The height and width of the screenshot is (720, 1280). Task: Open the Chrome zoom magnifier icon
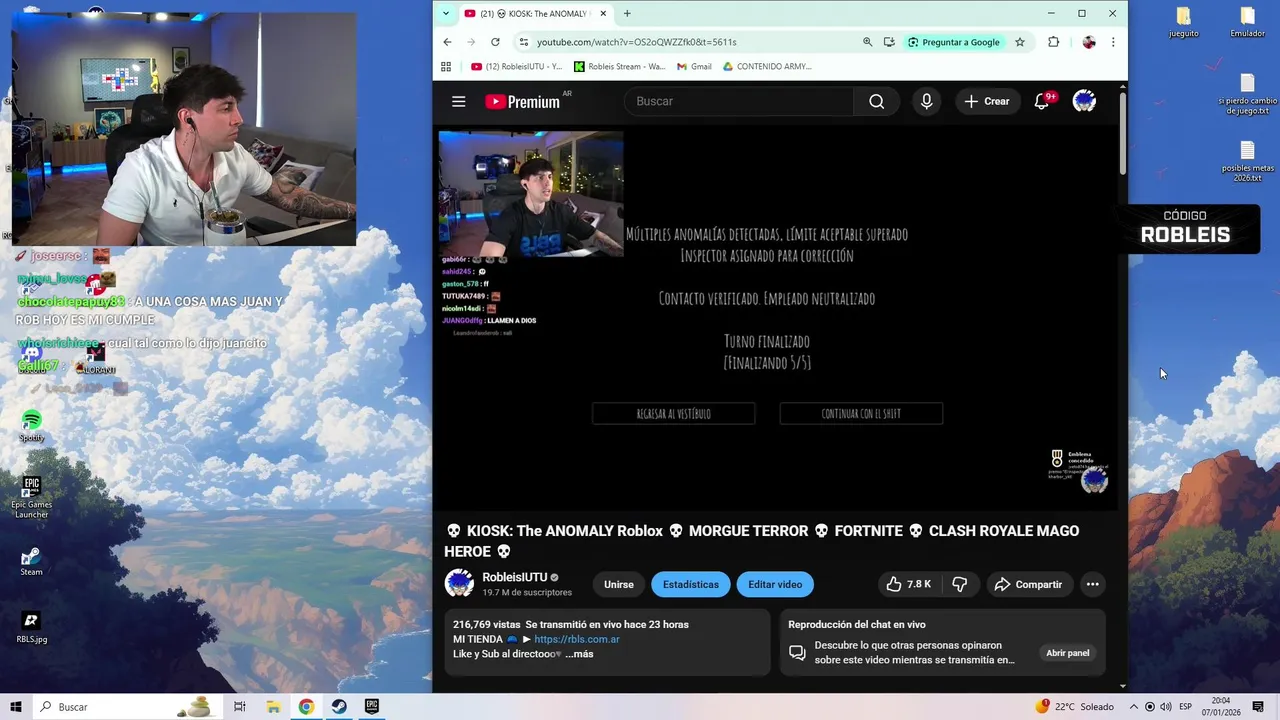(867, 42)
